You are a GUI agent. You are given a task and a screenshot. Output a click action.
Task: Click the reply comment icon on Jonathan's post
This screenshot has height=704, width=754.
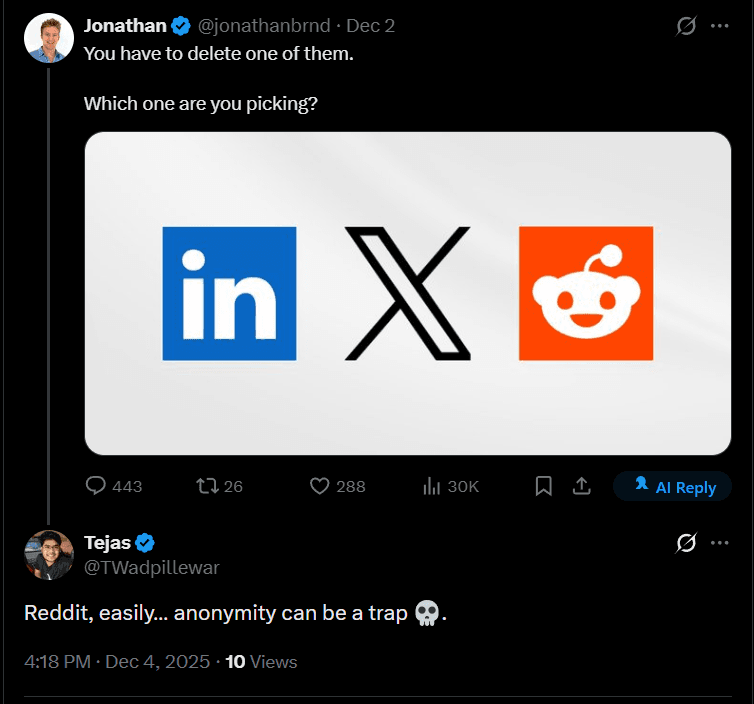click(x=97, y=486)
